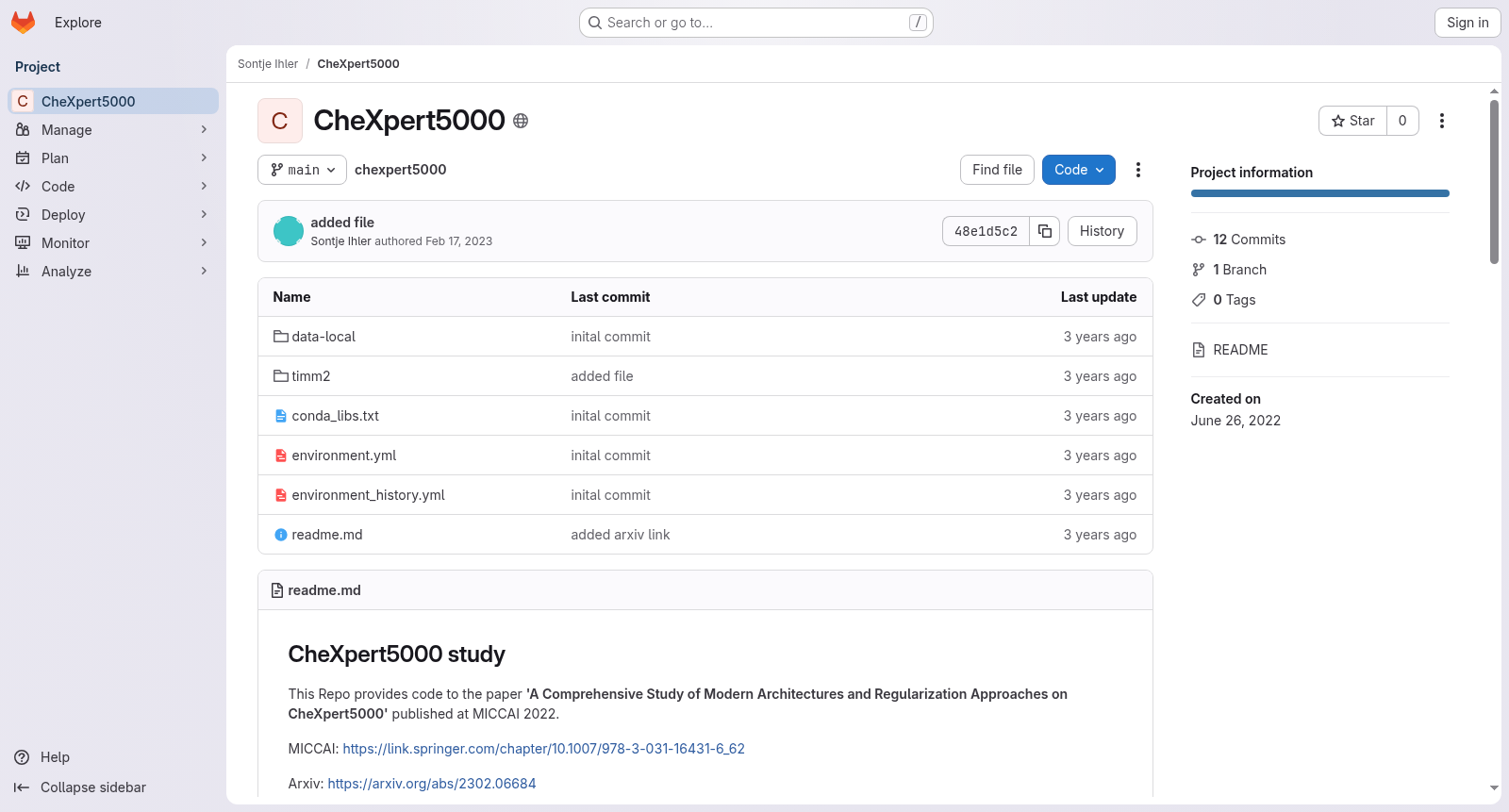
Task: Expand the Analyze section chevron
Action: click(x=204, y=272)
